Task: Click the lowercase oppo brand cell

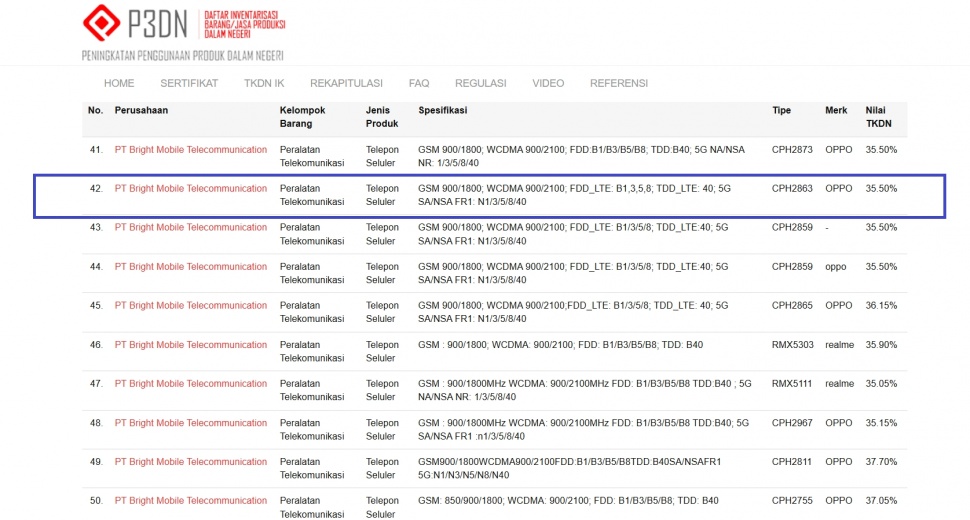Action: point(835,267)
